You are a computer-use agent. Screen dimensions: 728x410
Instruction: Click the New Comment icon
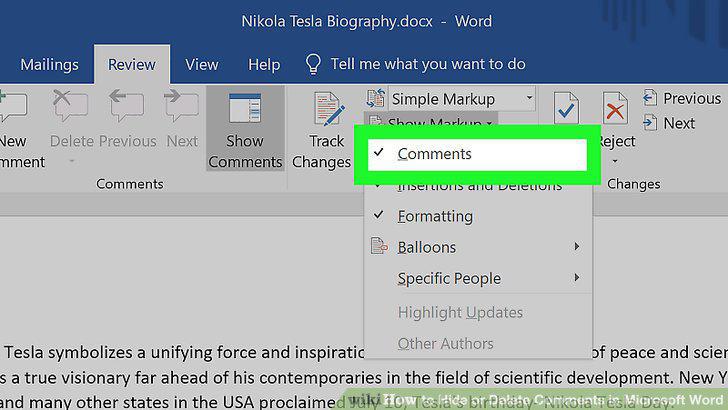13,107
